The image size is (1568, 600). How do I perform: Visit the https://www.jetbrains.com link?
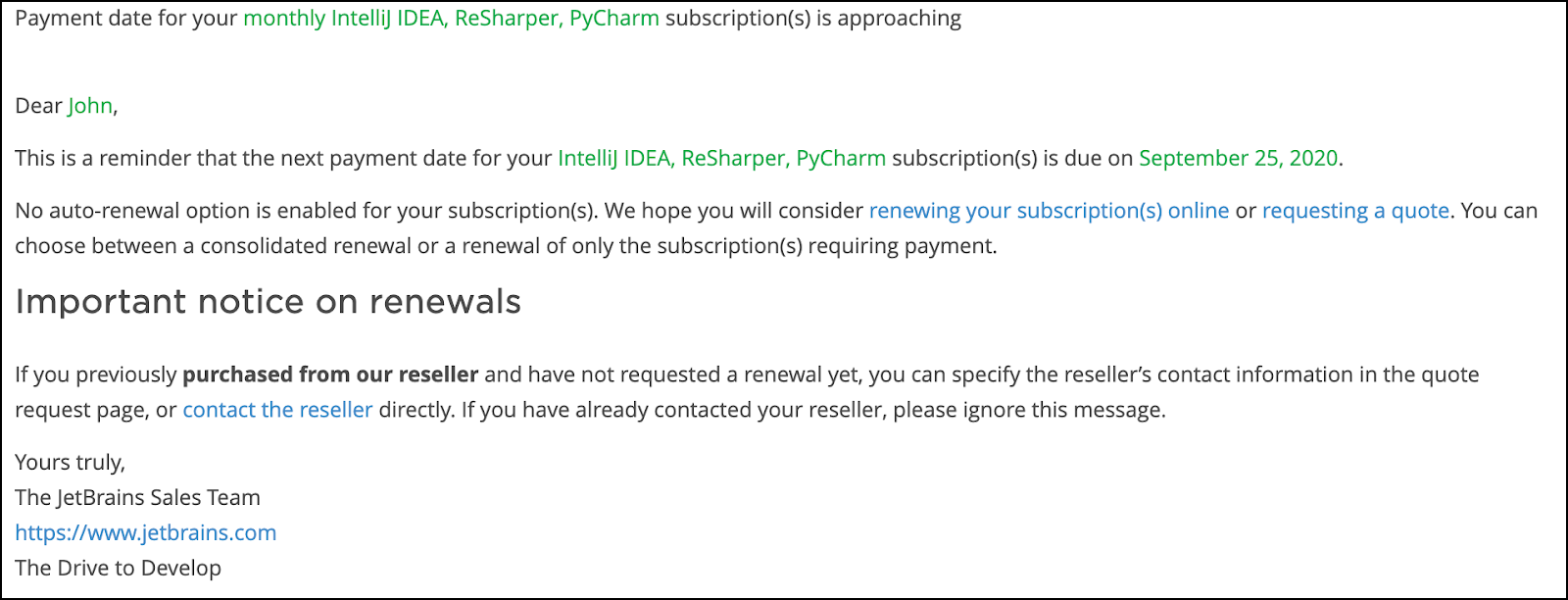tap(146, 532)
